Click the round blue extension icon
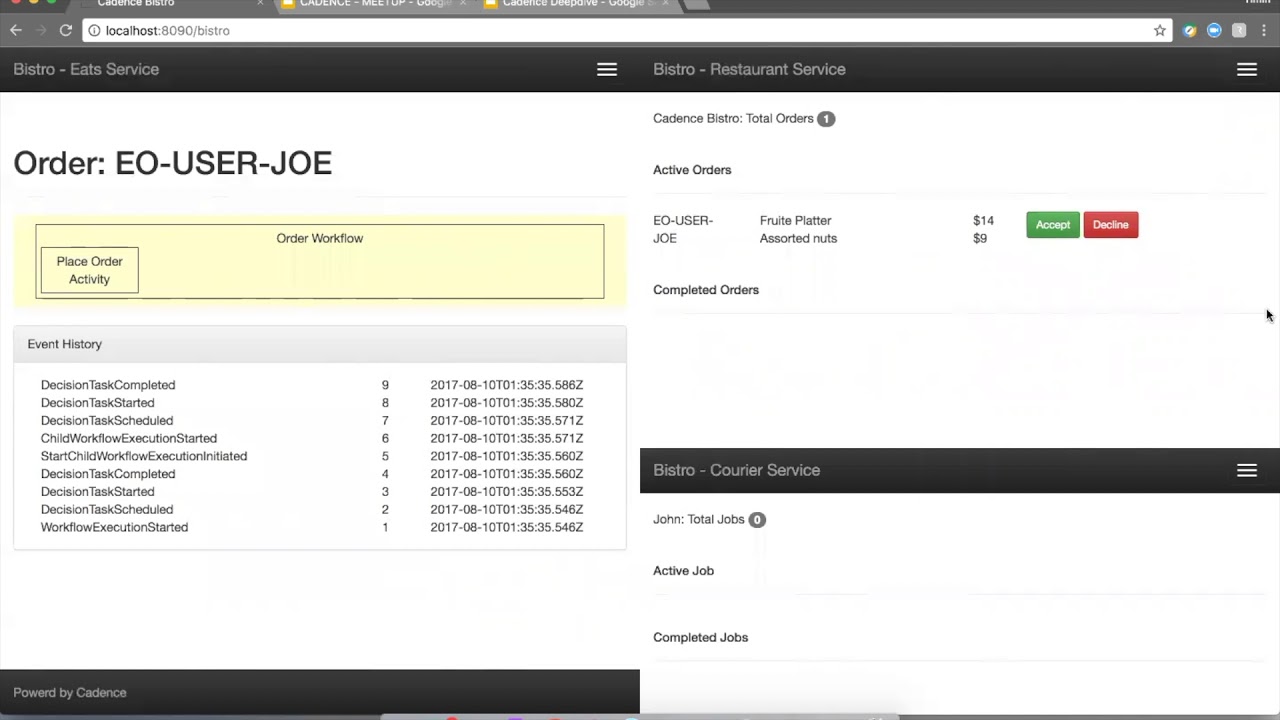This screenshot has width=1280, height=720. click(1214, 30)
